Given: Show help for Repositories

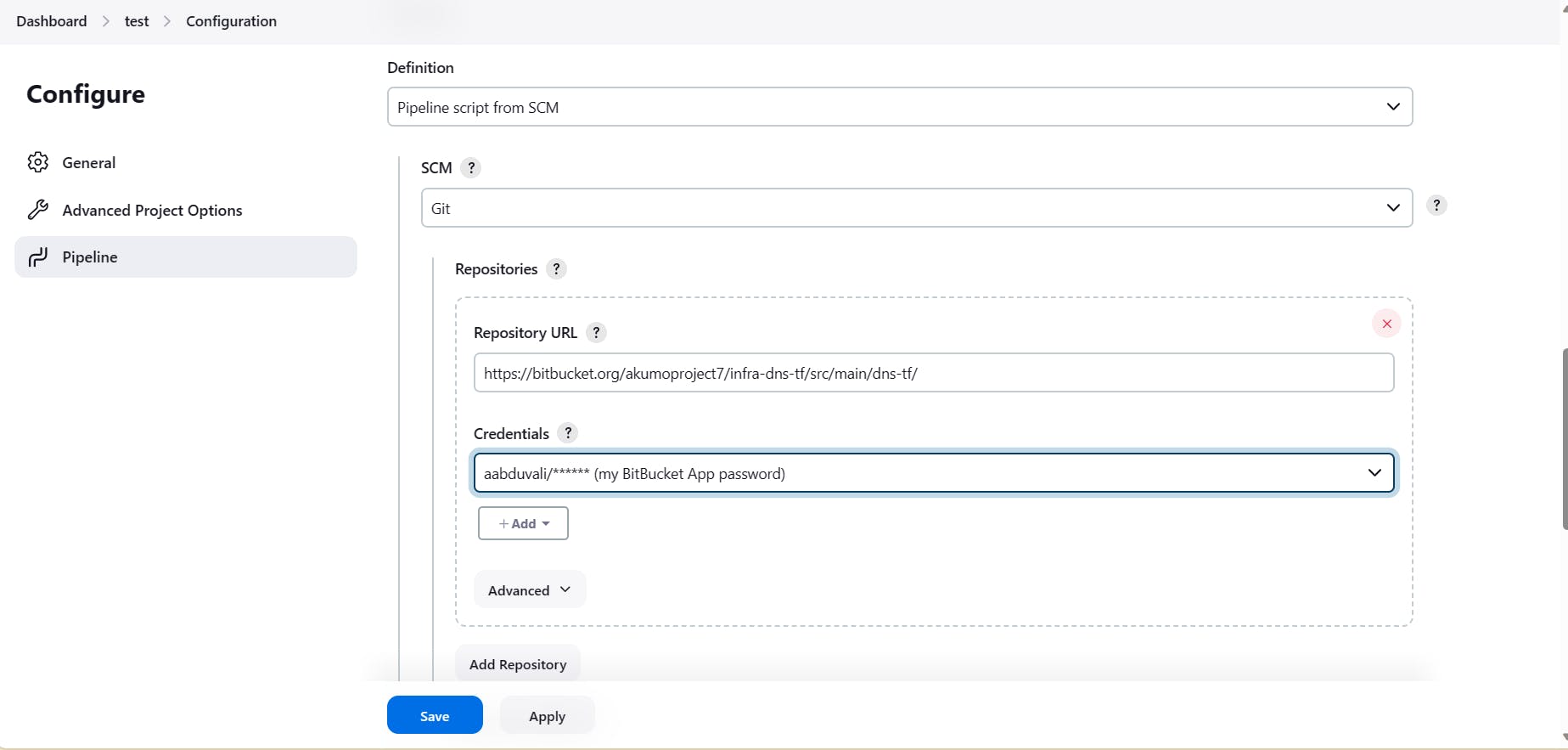Looking at the screenshot, I should (x=556, y=269).
